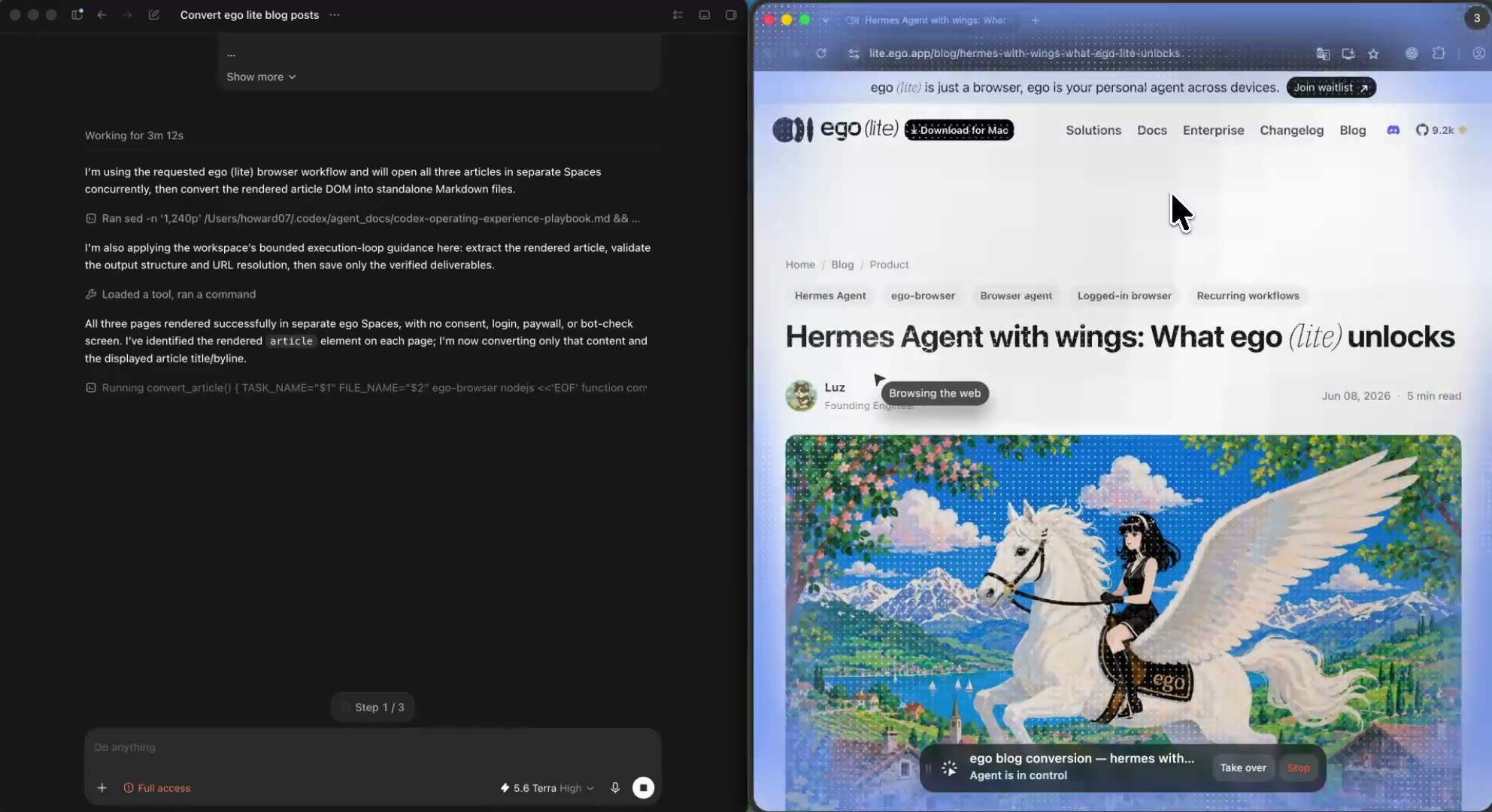This screenshot has width=1492, height=812.
Task: Toggle the bottom panel icon in Codex header
Action: click(x=705, y=15)
